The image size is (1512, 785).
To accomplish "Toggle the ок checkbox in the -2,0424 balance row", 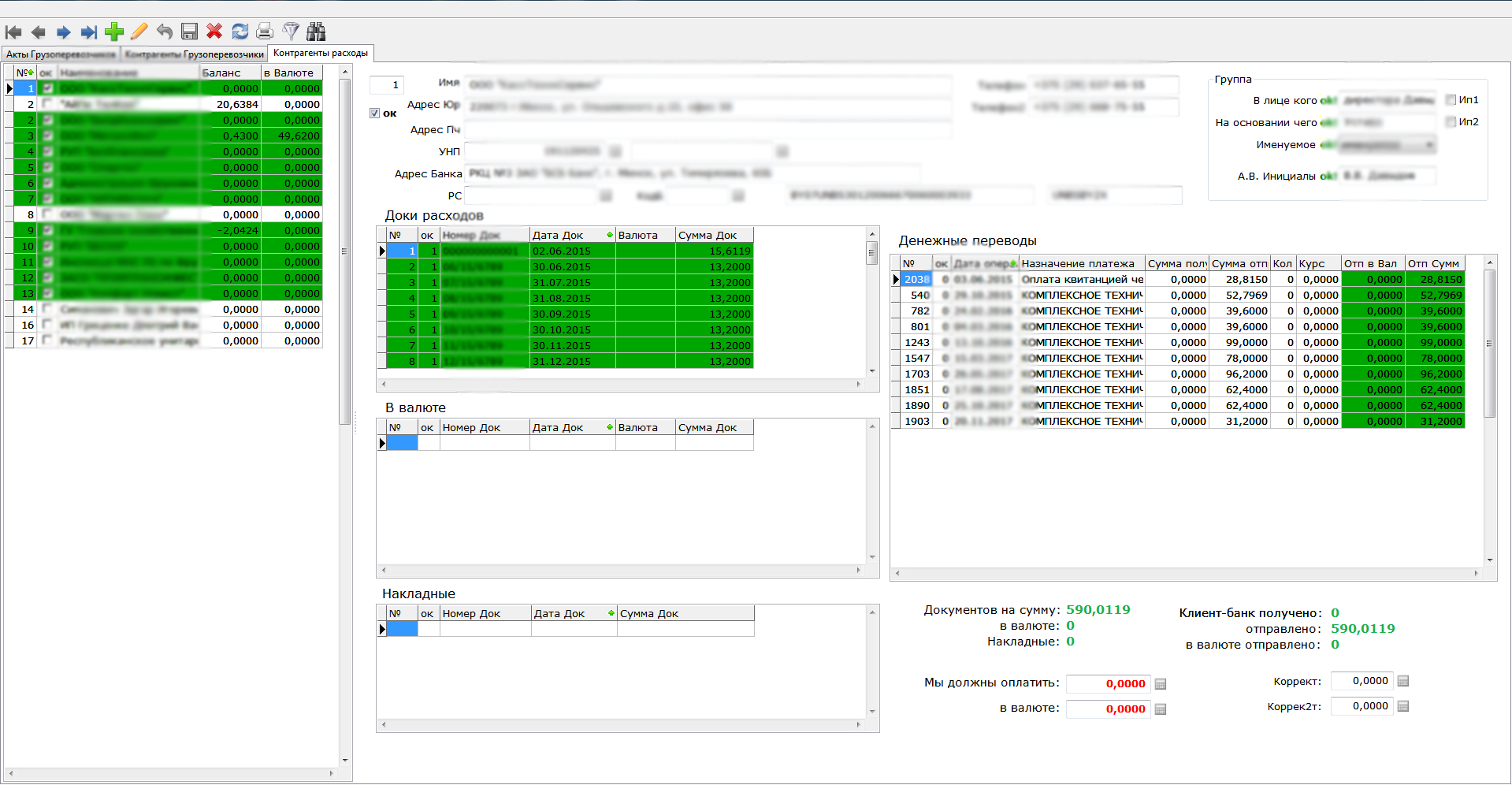I will [x=47, y=230].
